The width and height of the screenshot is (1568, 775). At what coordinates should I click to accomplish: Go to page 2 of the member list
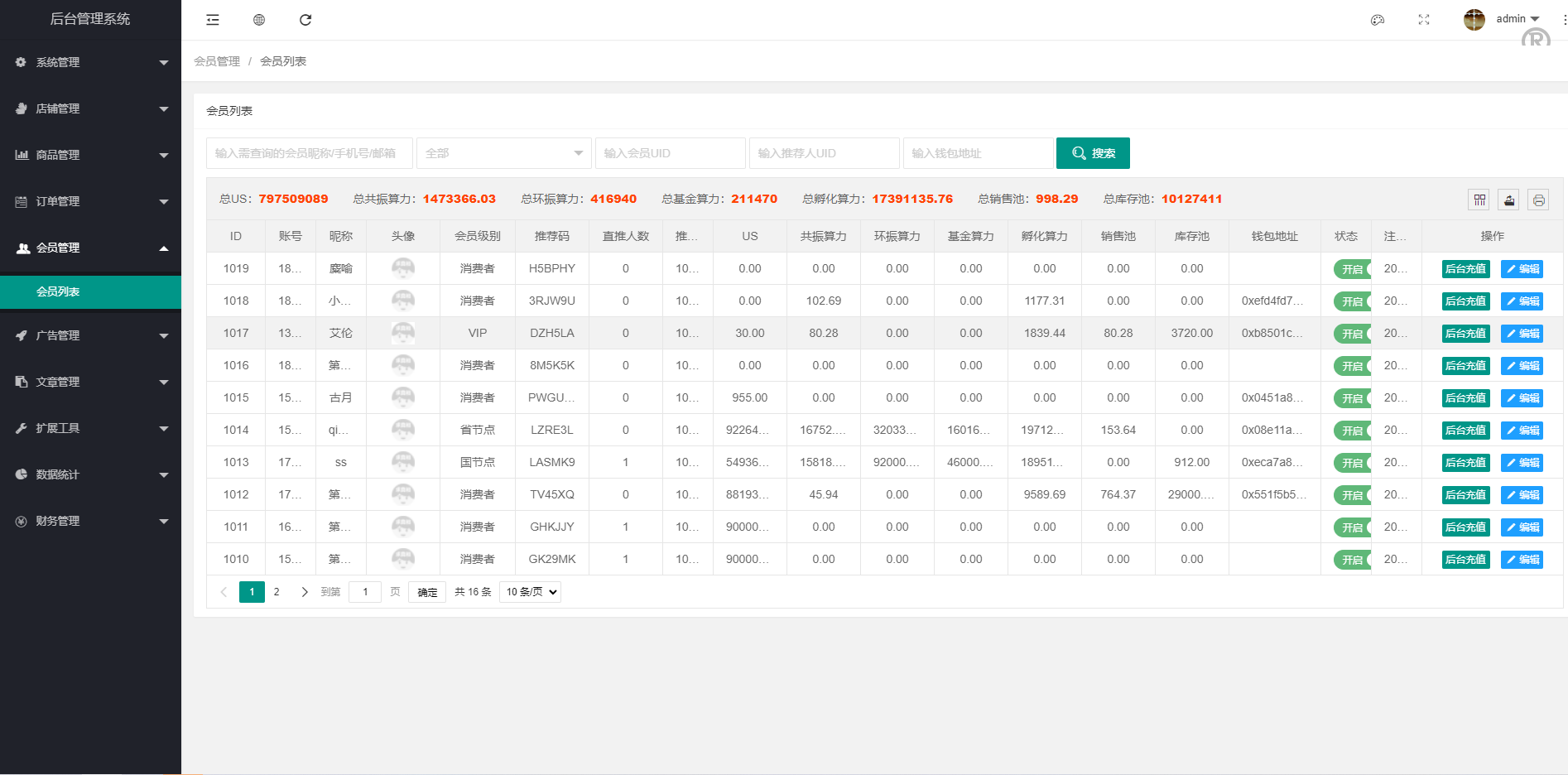[277, 591]
